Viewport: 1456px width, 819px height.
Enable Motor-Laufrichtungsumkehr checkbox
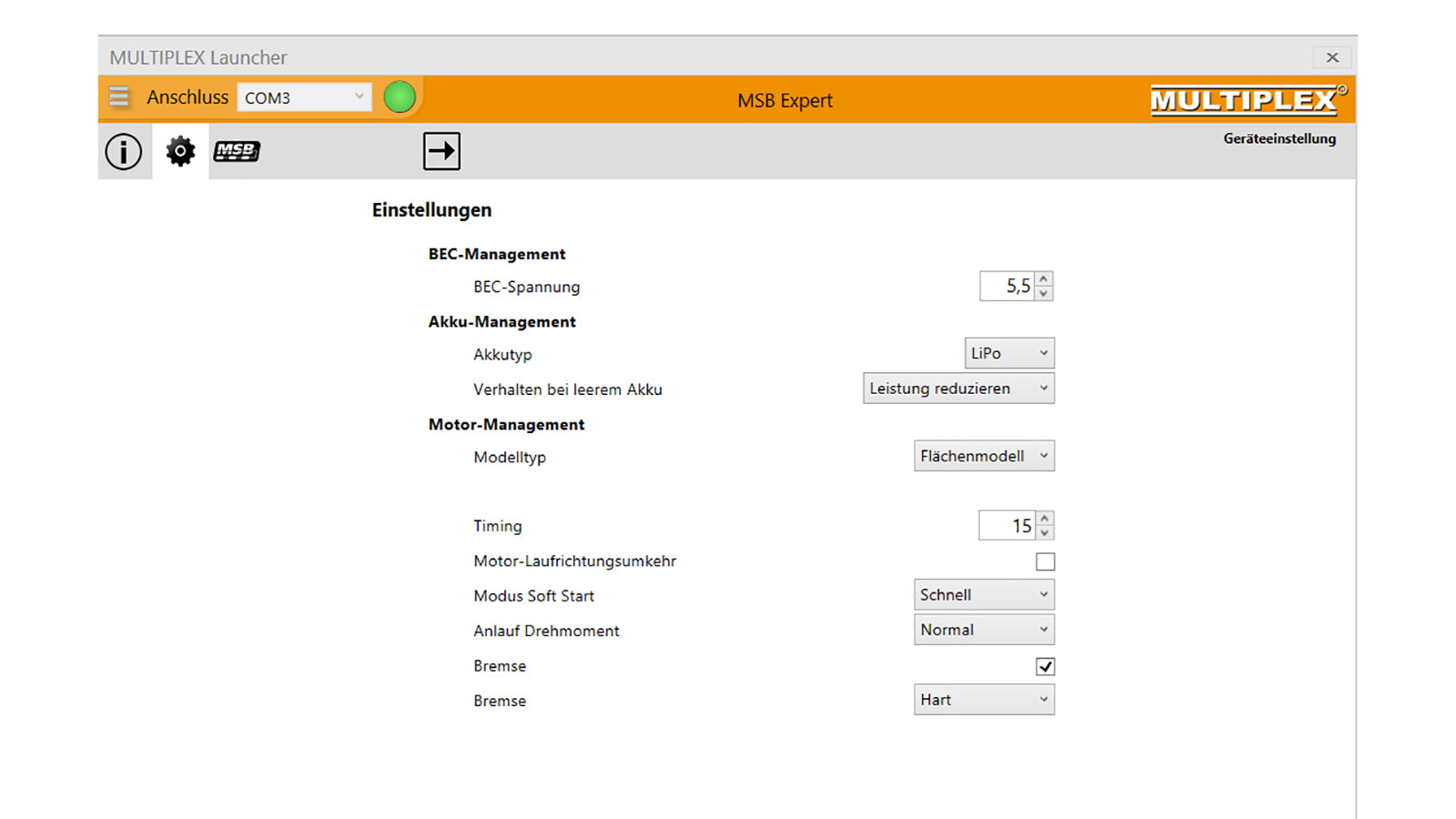pos(1046,561)
